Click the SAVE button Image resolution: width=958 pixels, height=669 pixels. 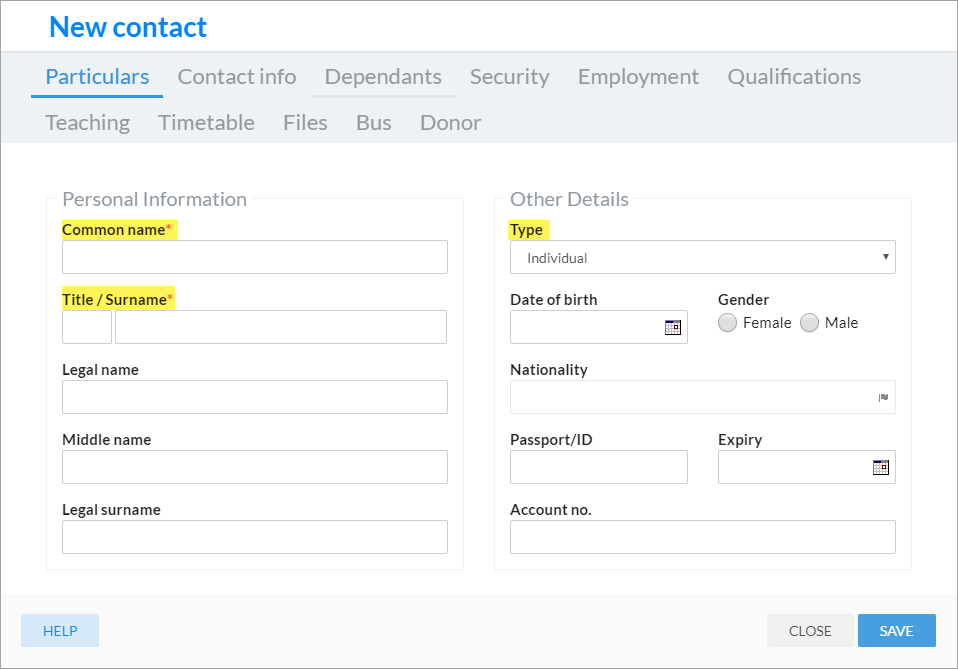[896, 631]
